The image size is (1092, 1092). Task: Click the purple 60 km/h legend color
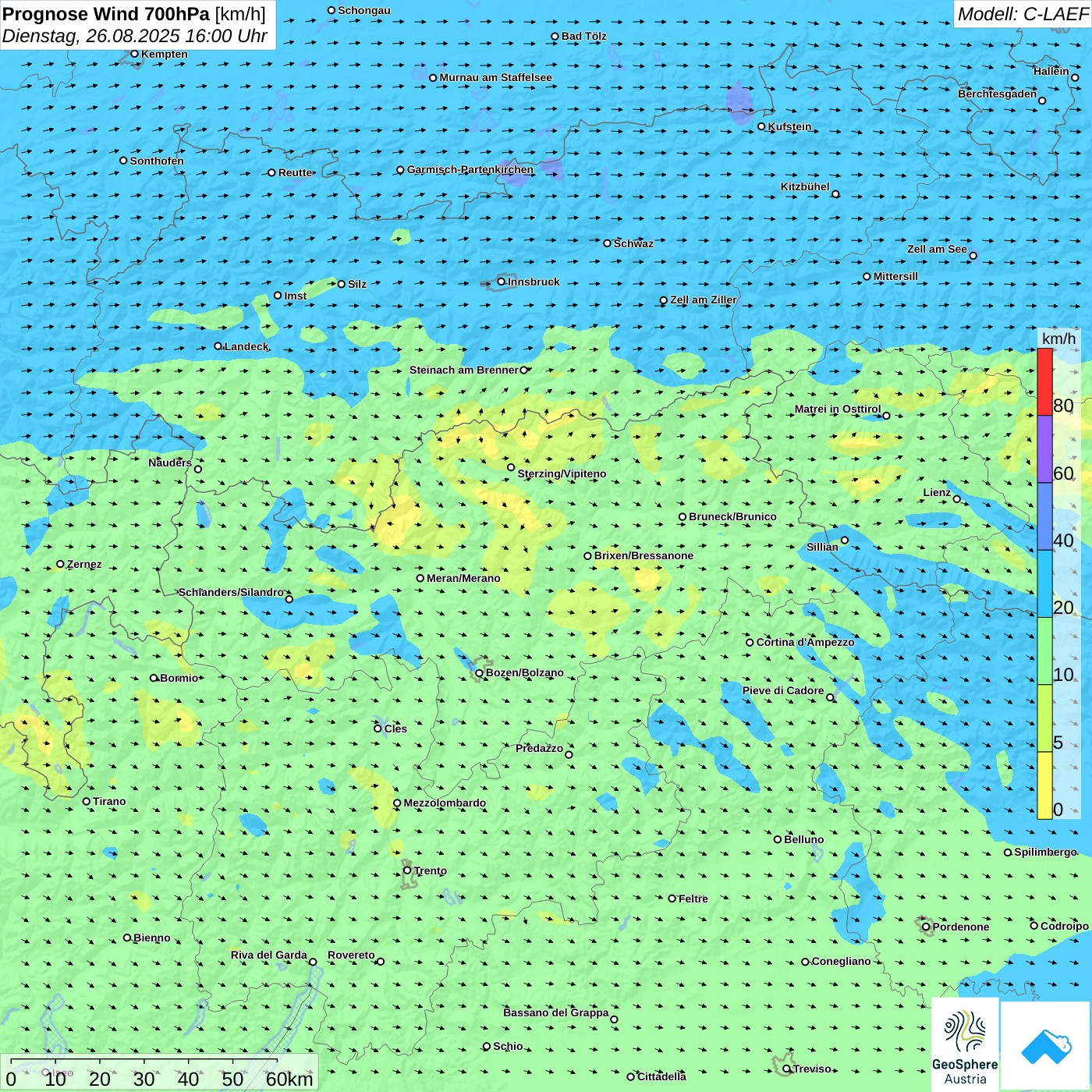pyautogui.click(x=1044, y=449)
